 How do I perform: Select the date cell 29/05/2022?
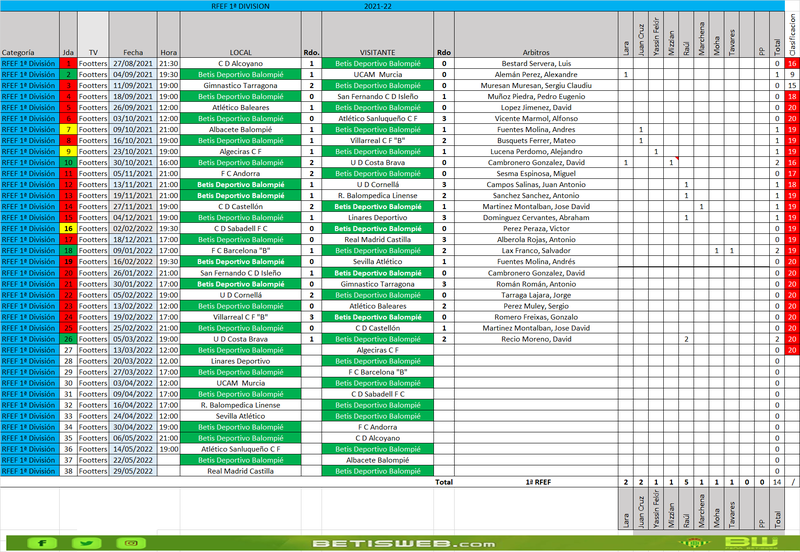[x=133, y=471]
